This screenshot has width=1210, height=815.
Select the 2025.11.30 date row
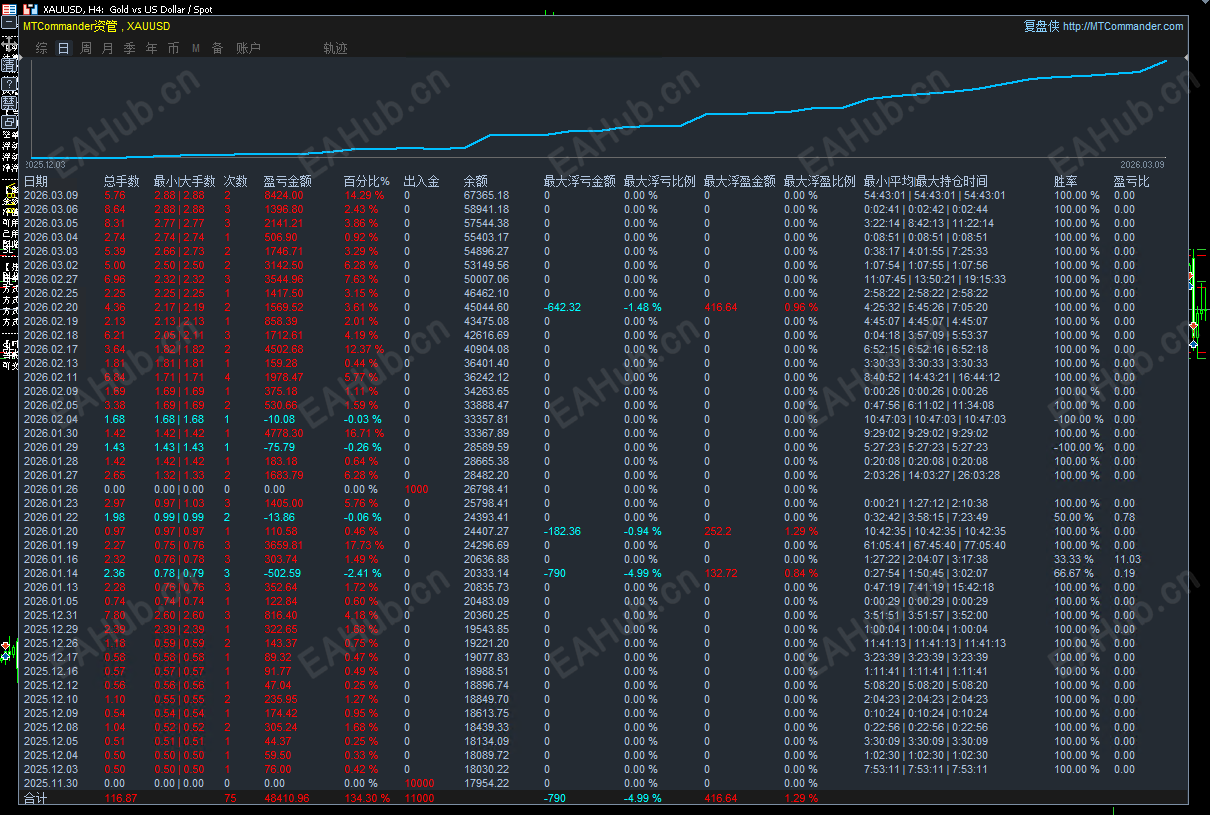(605, 783)
